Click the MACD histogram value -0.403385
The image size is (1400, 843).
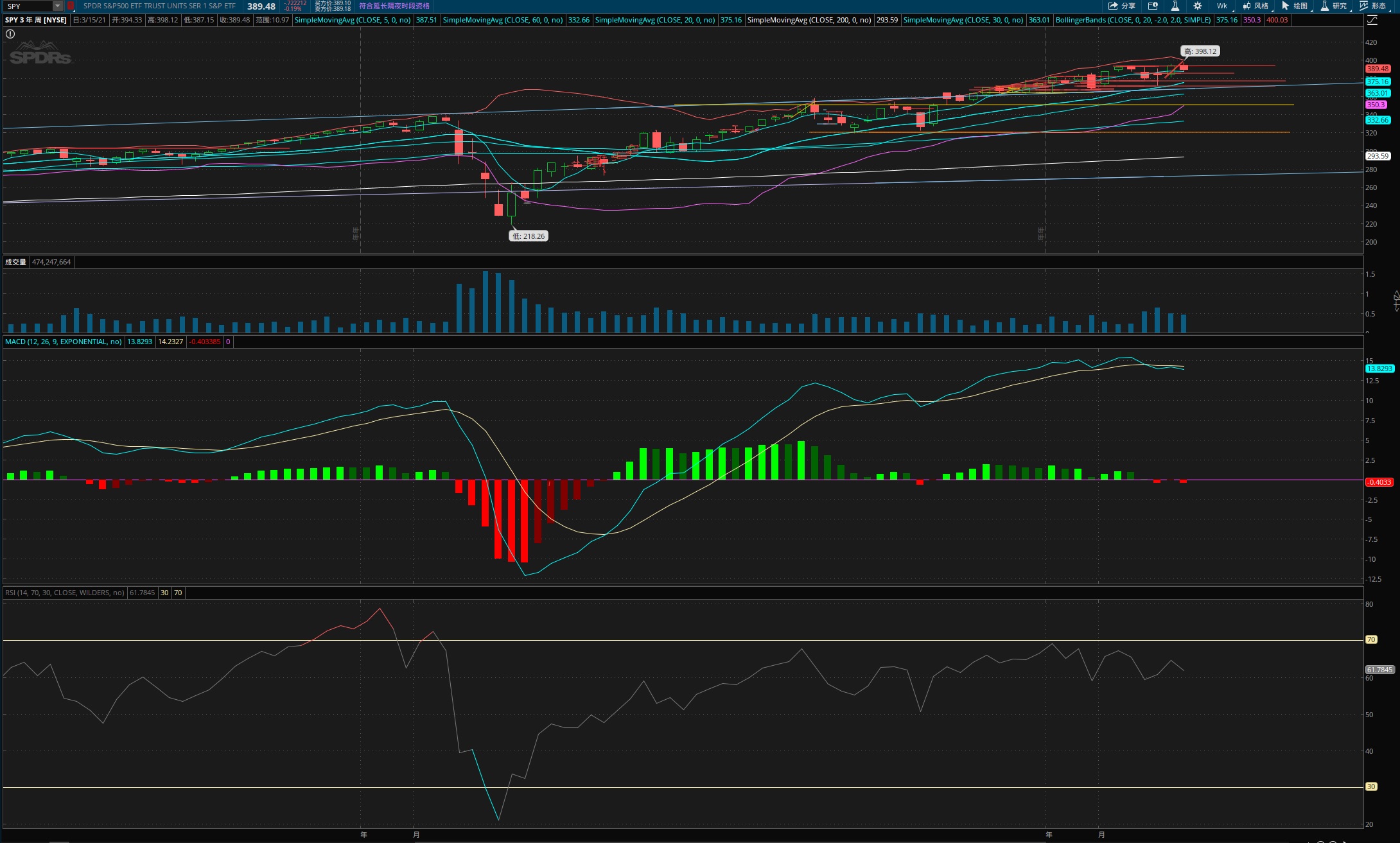tap(205, 342)
